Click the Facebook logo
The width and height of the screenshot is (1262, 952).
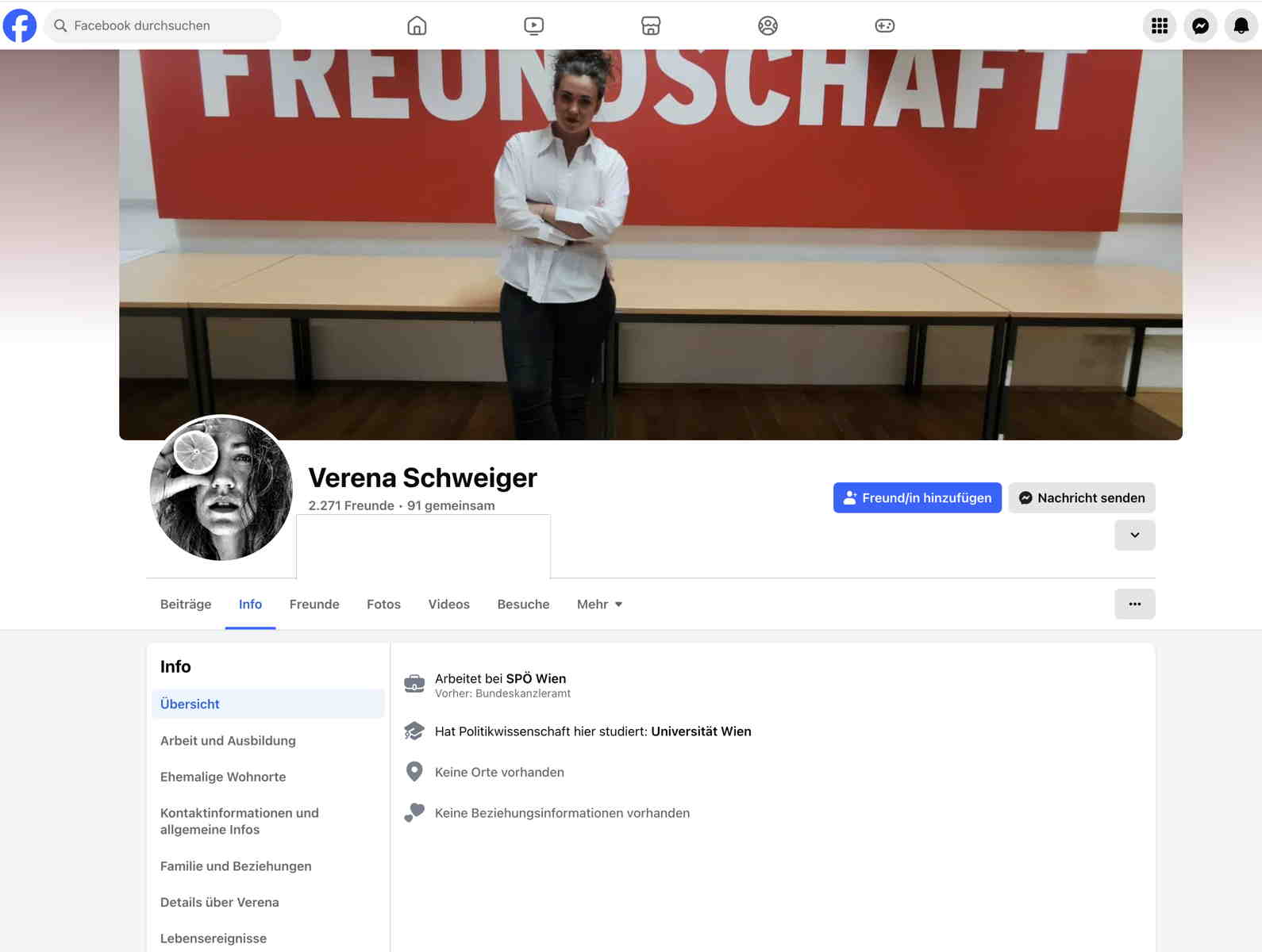tap(20, 25)
